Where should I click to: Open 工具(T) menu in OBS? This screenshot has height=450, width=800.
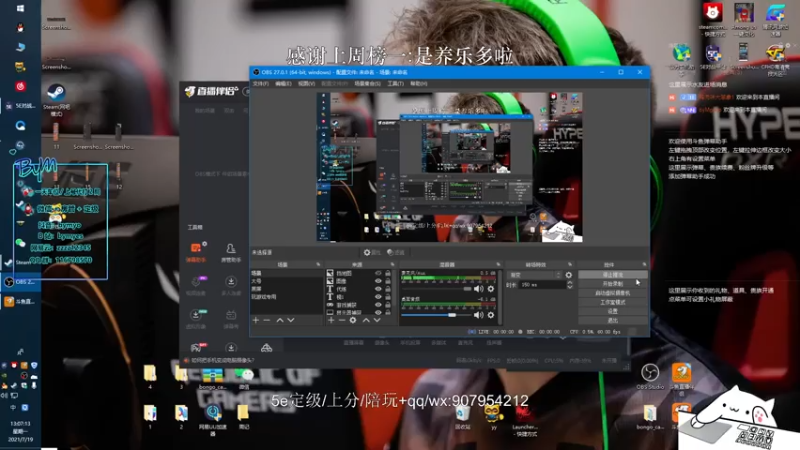coord(395,84)
